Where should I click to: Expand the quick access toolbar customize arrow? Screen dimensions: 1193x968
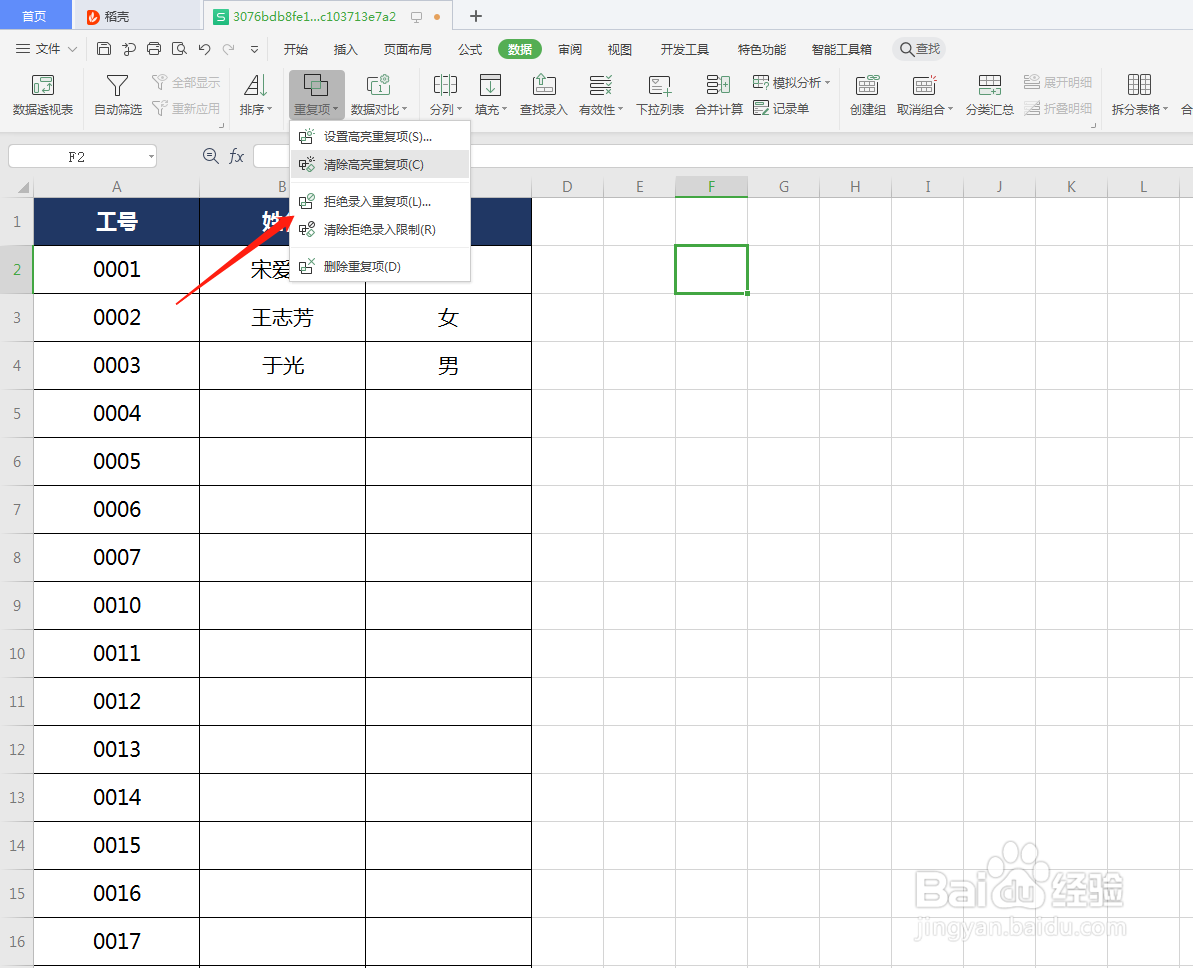pos(254,49)
